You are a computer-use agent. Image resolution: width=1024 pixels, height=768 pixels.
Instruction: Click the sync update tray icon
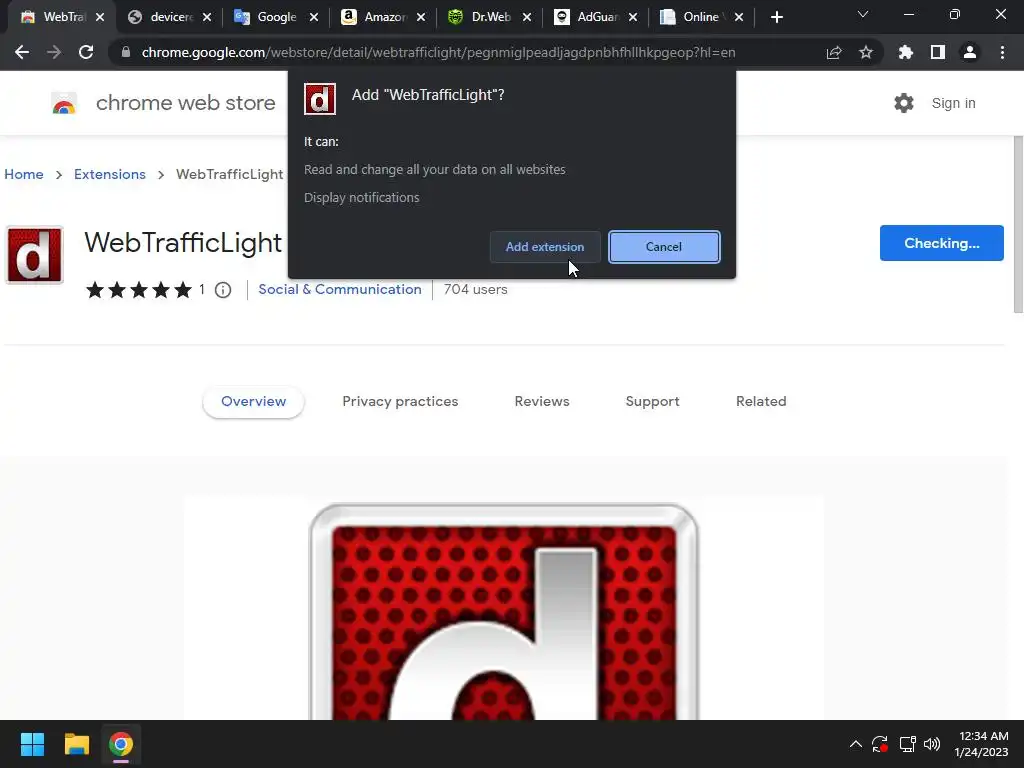pos(880,744)
